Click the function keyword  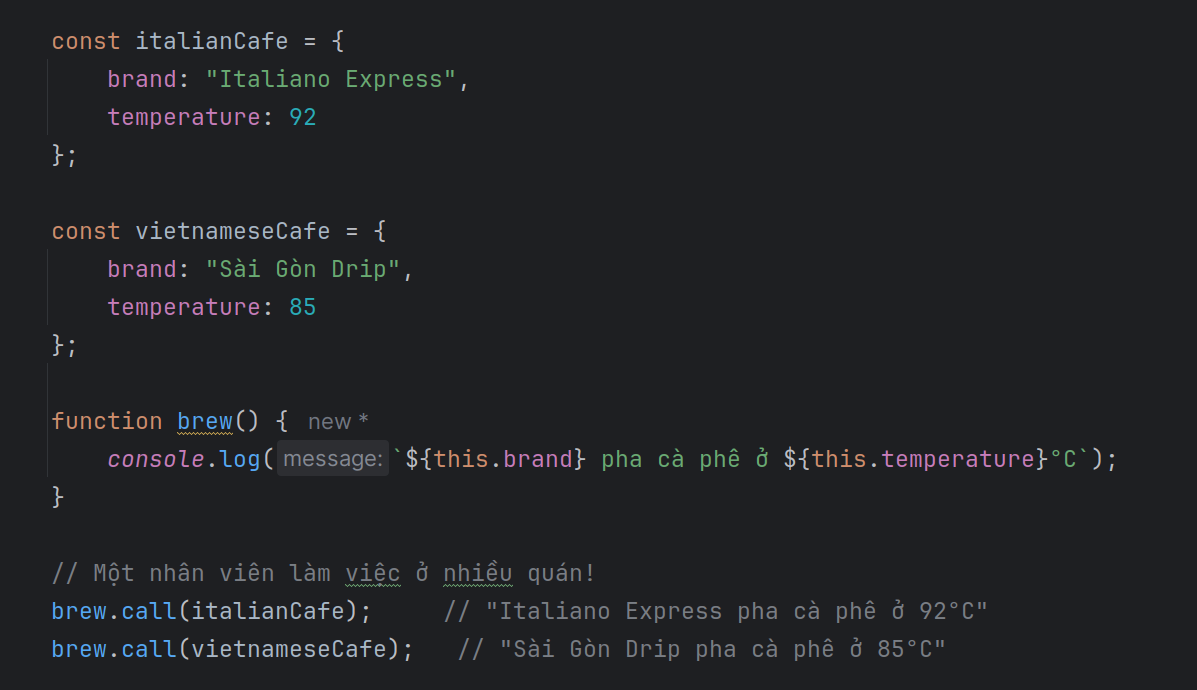pyautogui.click(x=106, y=422)
